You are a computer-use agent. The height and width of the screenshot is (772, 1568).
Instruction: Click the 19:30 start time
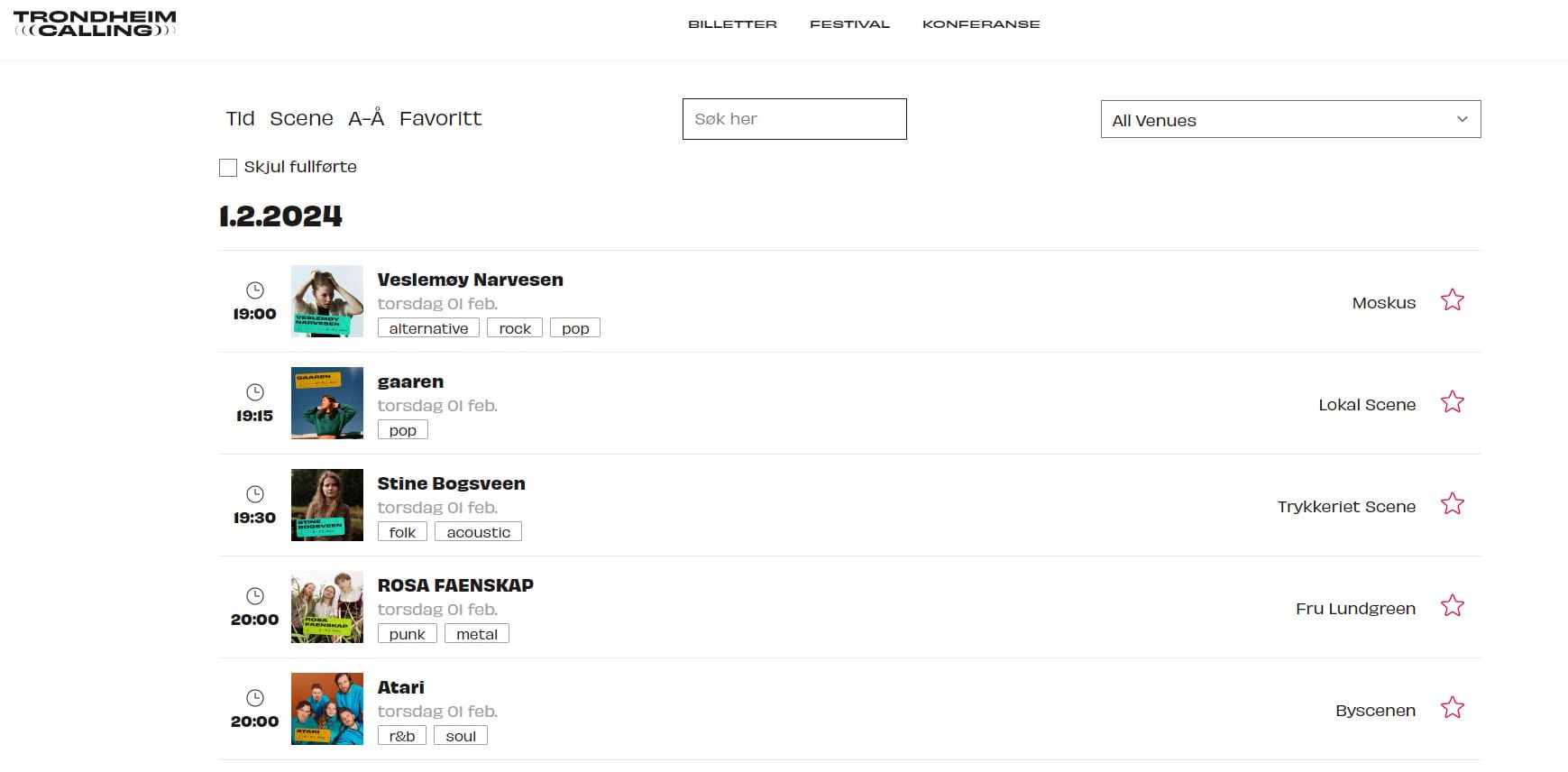255,518
